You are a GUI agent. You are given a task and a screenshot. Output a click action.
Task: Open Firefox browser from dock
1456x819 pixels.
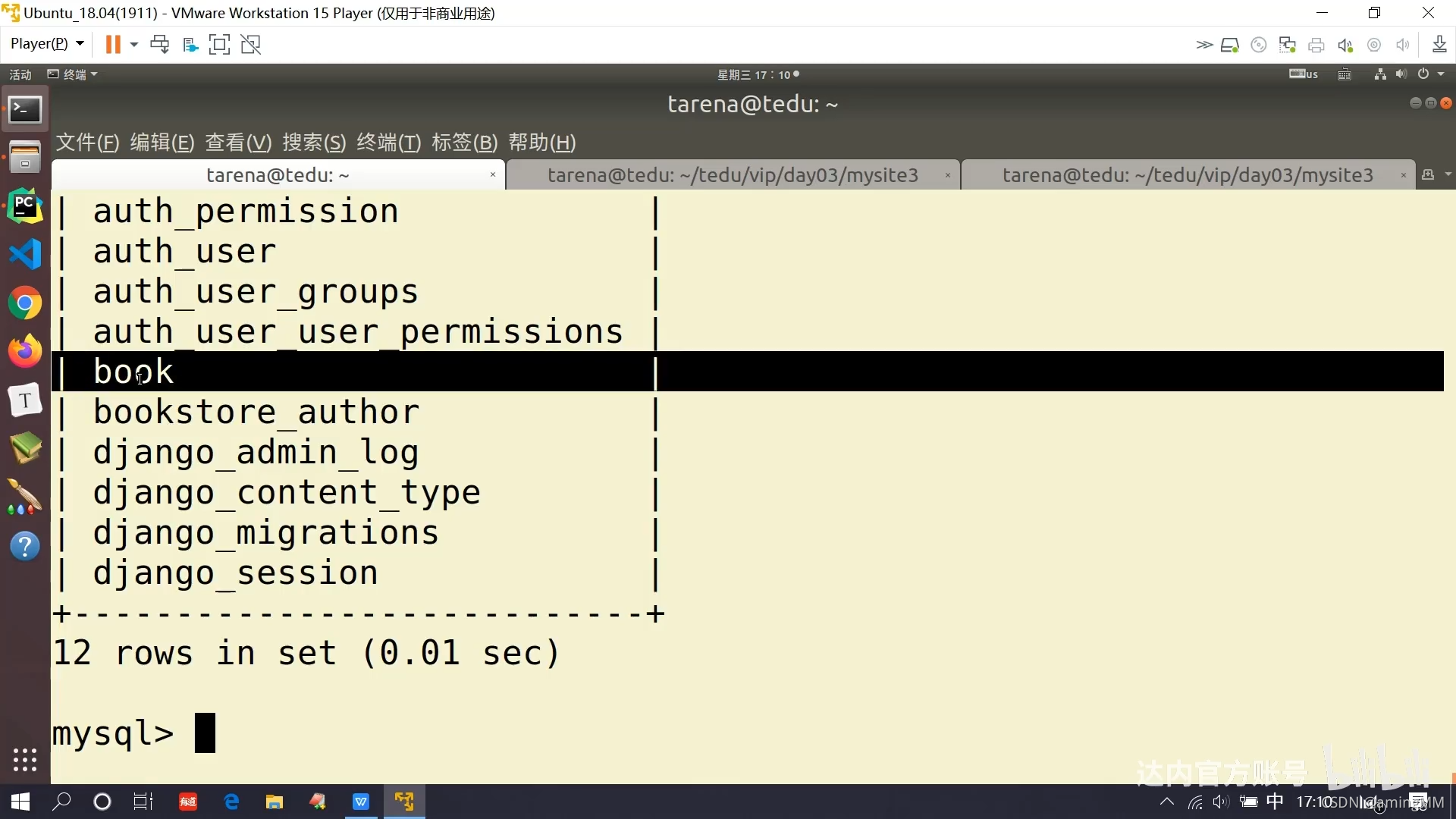(25, 351)
